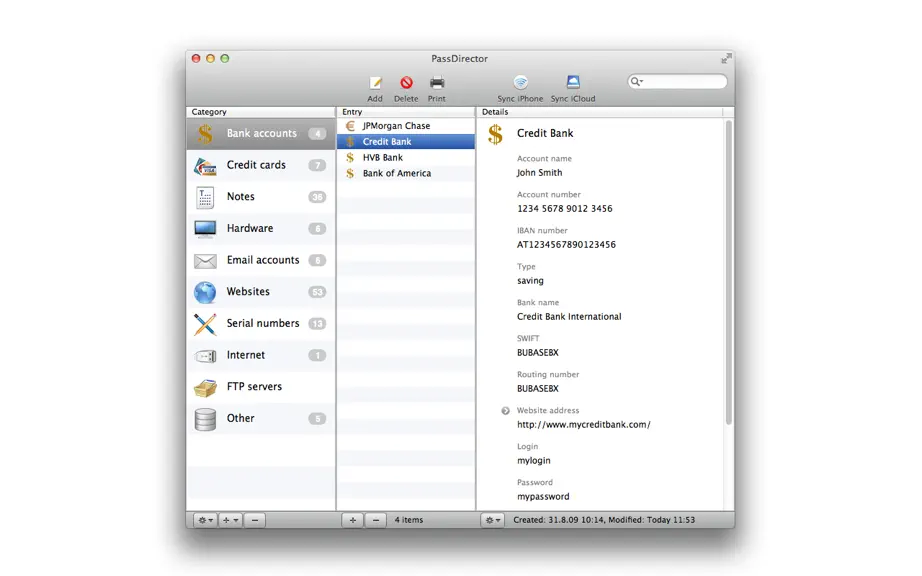Click the Print toolbar icon
This screenshot has width=922, height=576.
click(436, 82)
